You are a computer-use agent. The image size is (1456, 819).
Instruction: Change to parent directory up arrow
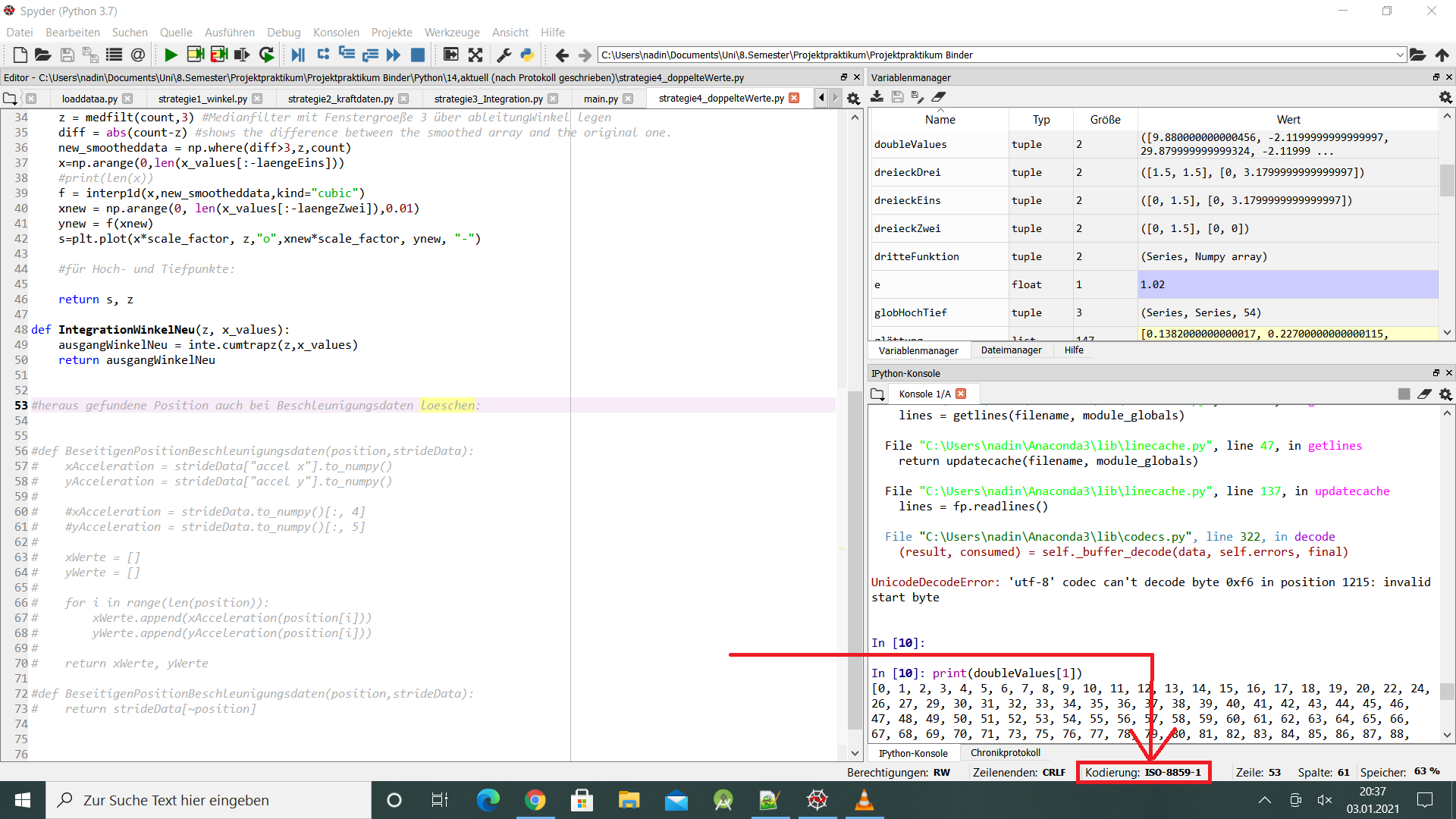click(1442, 55)
